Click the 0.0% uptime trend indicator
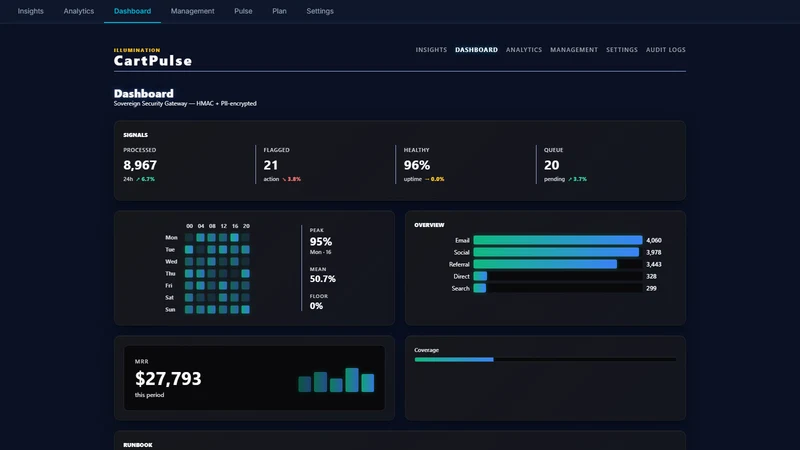 434,179
